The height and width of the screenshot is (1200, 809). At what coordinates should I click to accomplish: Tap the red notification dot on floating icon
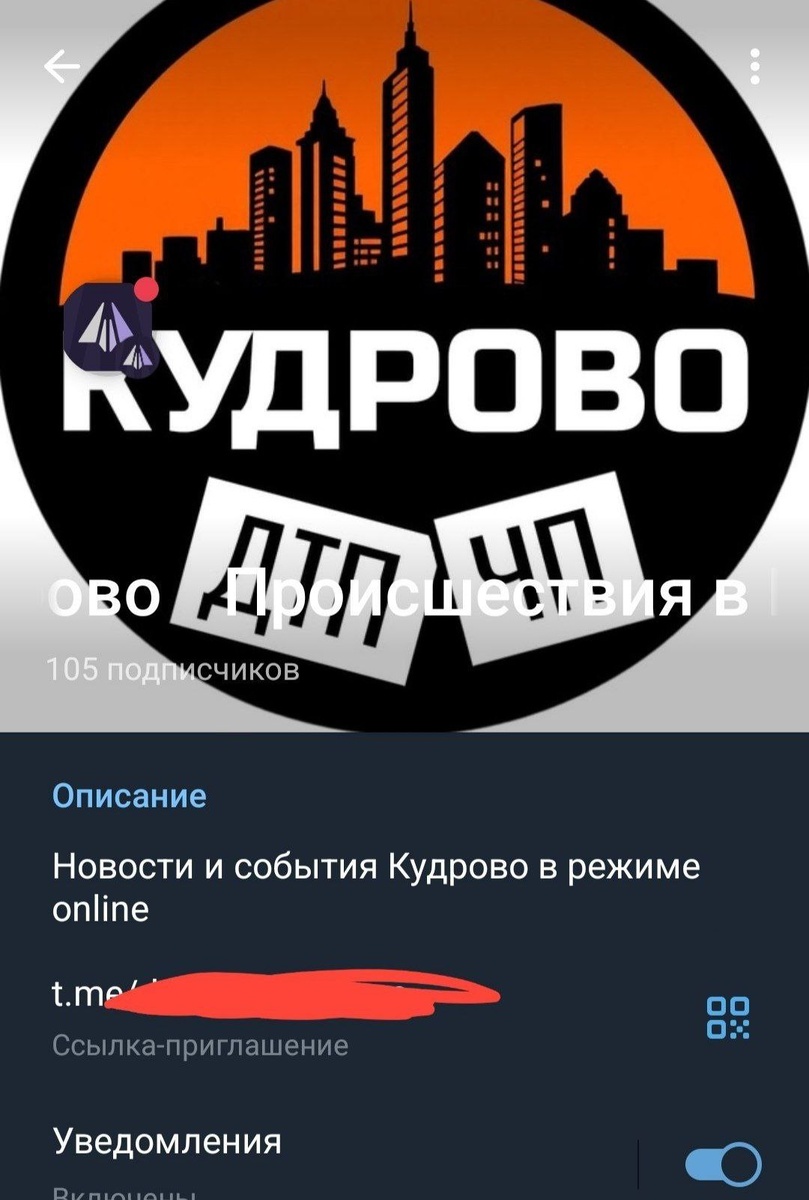(146, 290)
